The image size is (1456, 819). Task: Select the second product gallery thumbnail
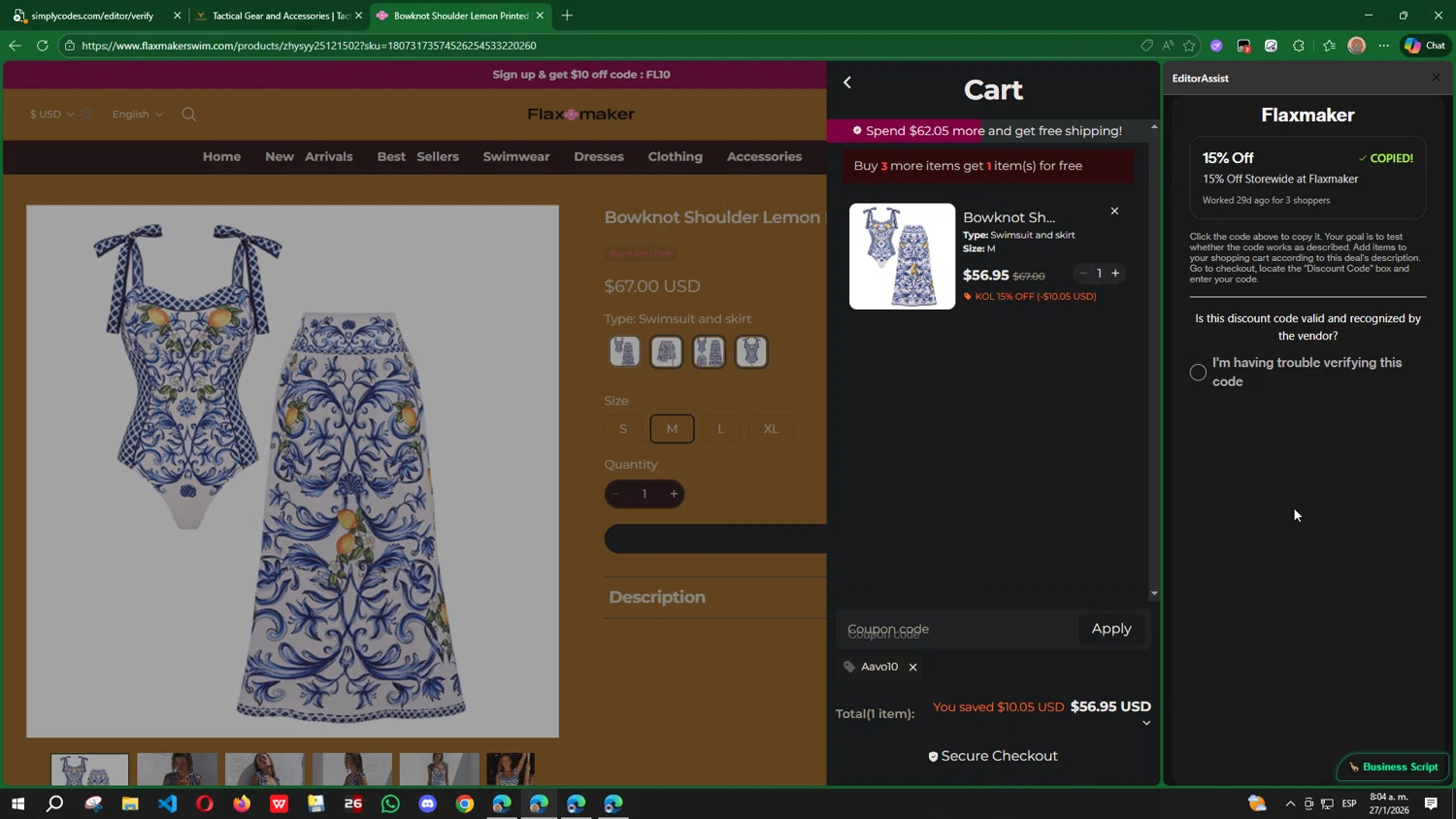pyautogui.click(x=177, y=770)
